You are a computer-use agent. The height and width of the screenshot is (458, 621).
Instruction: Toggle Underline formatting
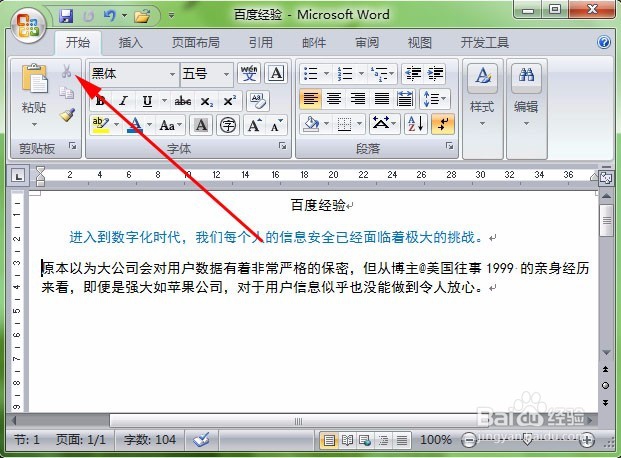pyautogui.click(x=147, y=101)
